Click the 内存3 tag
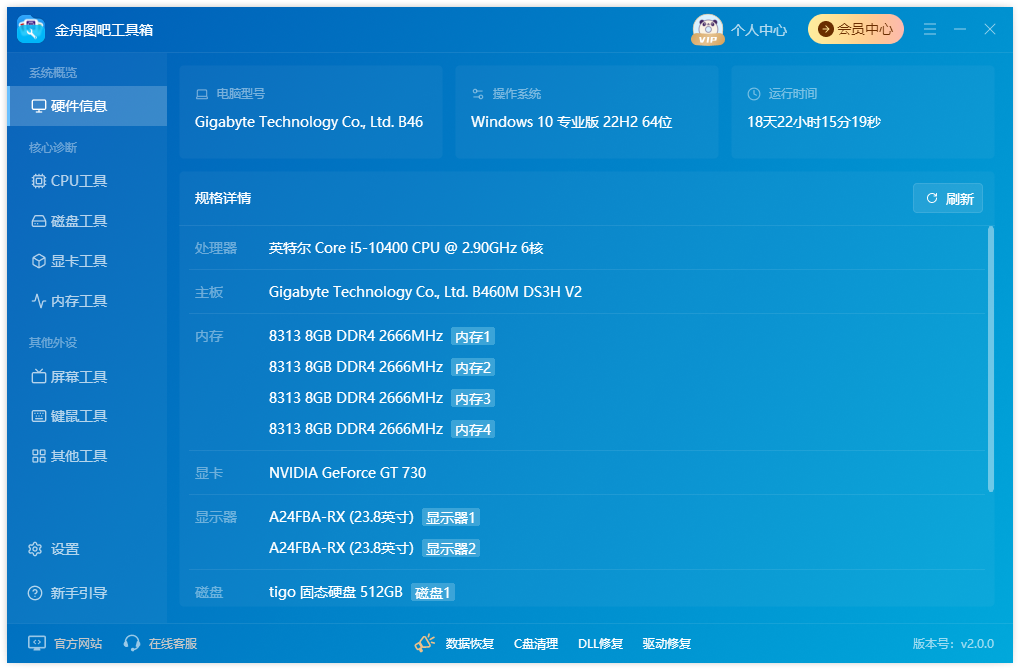Image resolution: width=1020 pixels, height=670 pixels. (473, 399)
